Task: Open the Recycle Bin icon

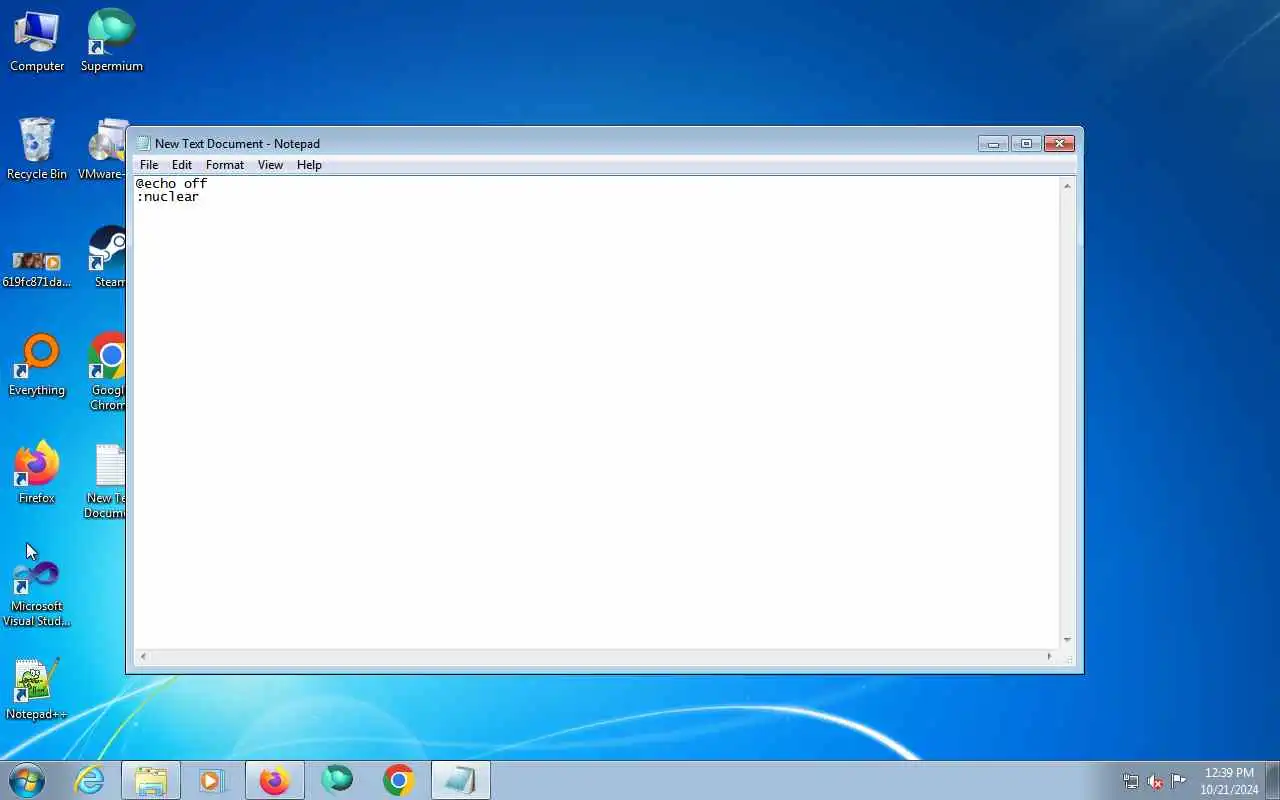Action: point(37,148)
